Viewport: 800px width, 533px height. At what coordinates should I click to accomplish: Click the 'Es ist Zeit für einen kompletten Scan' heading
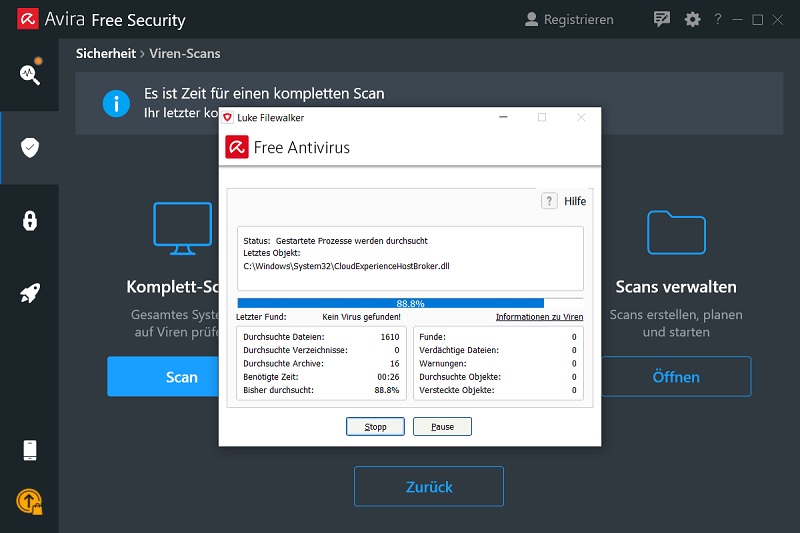coord(264,93)
